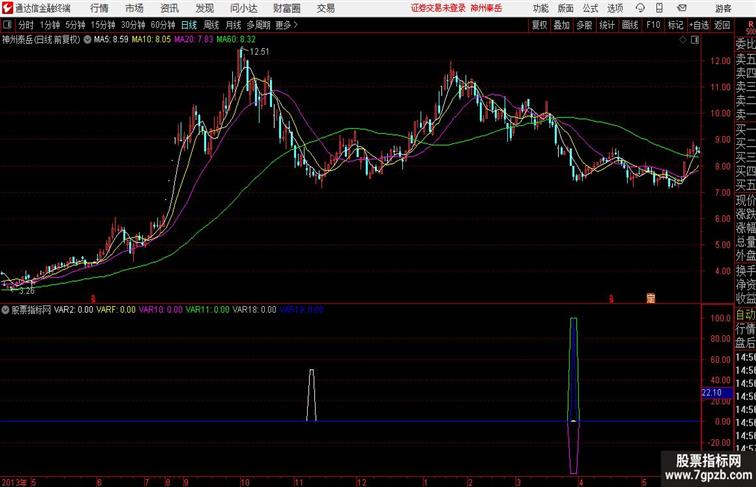The width and height of the screenshot is (756, 487).
Task: Switch to 月线 monthly tab
Action: tap(233, 25)
